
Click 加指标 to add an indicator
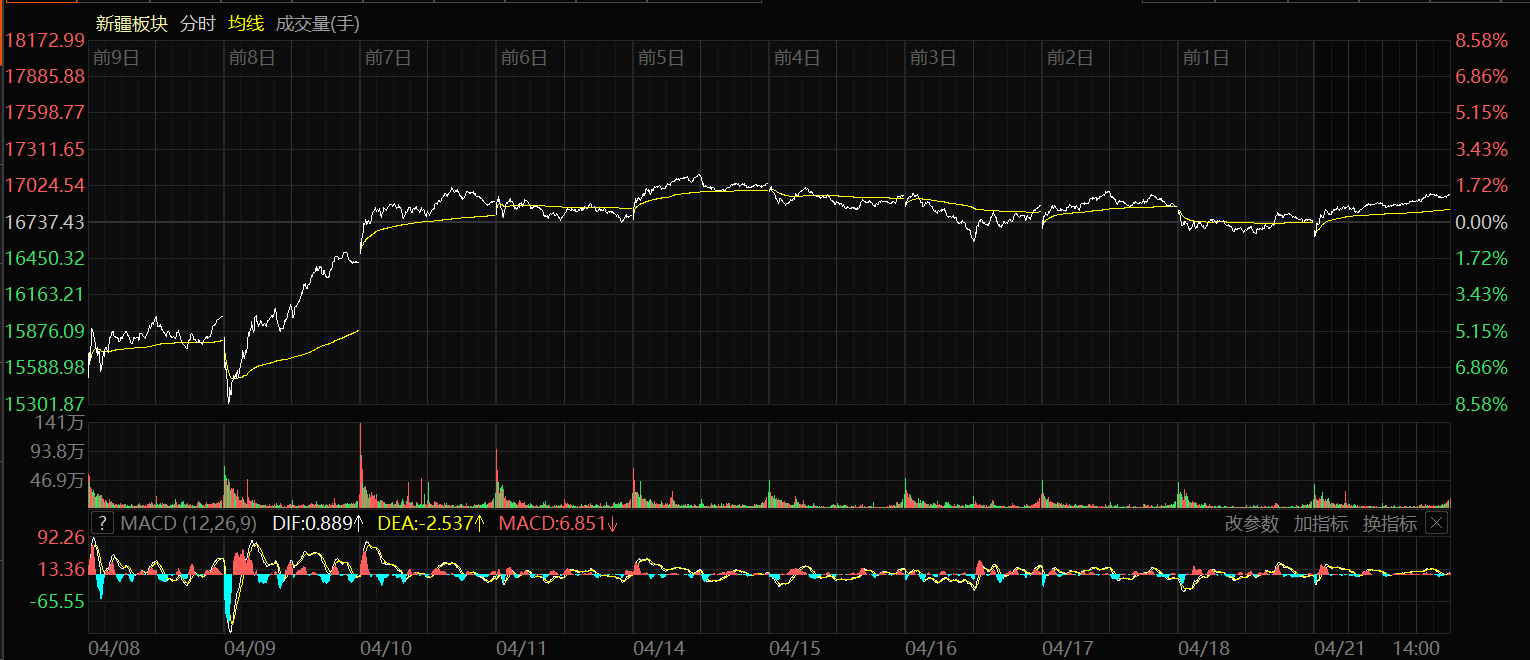1320,524
